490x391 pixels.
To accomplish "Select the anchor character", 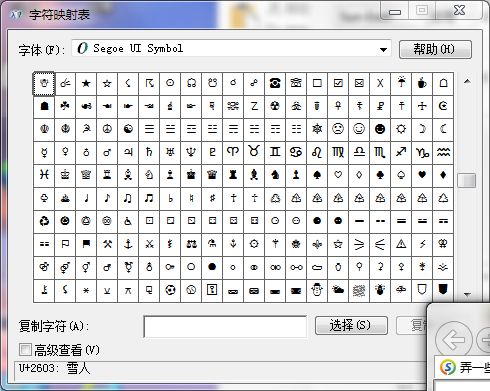I will [x=128, y=244].
